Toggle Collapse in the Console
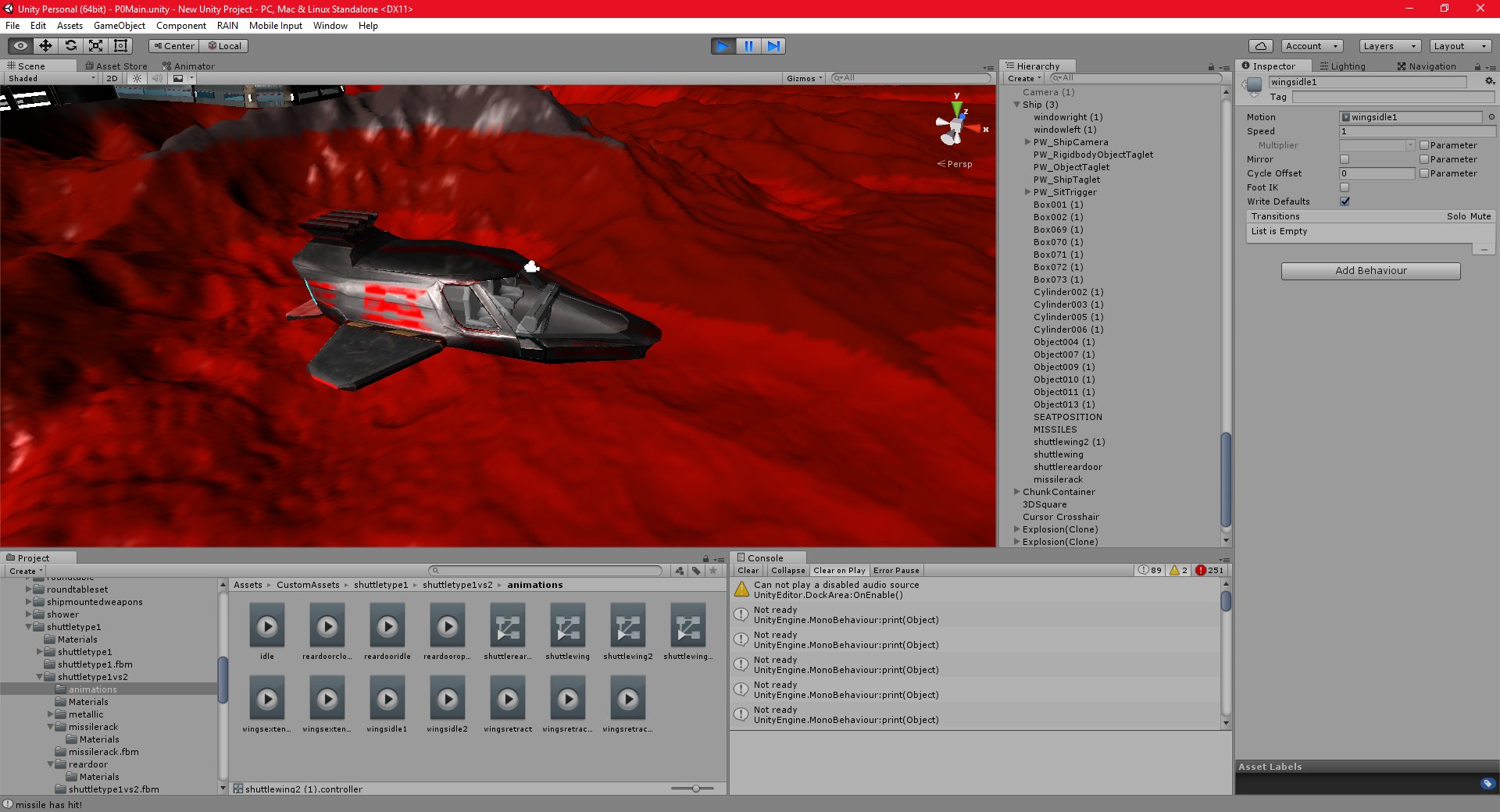 pos(787,571)
